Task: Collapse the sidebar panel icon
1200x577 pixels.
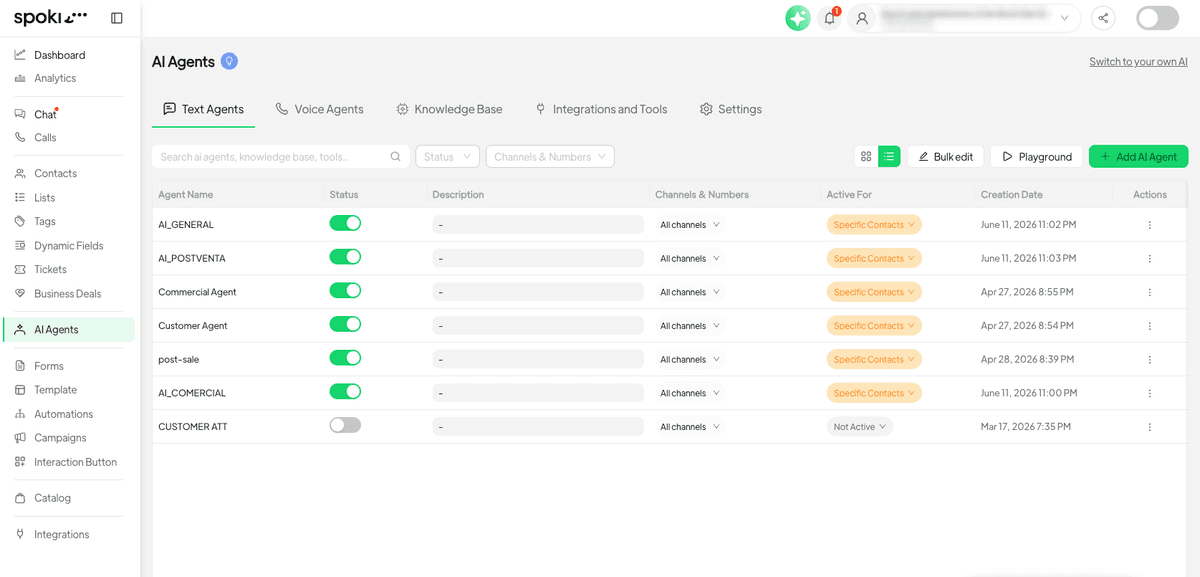Action: coord(117,18)
